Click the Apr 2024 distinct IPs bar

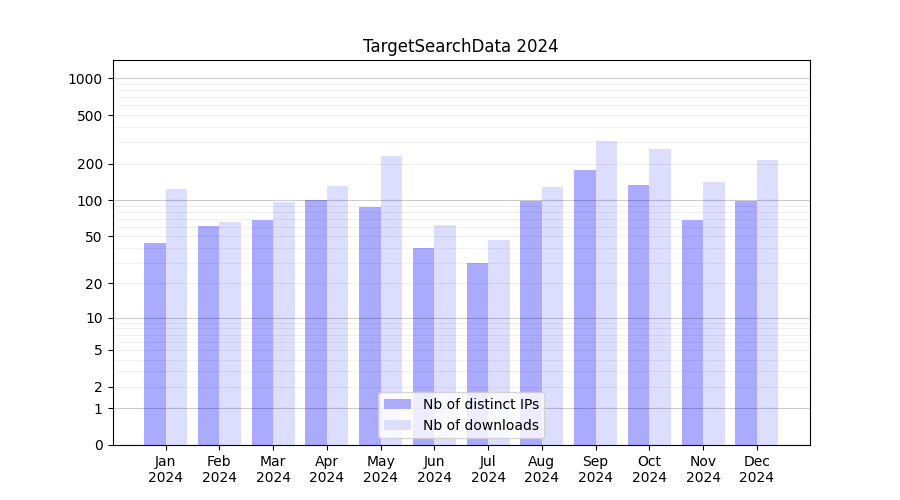(x=316, y=322)
